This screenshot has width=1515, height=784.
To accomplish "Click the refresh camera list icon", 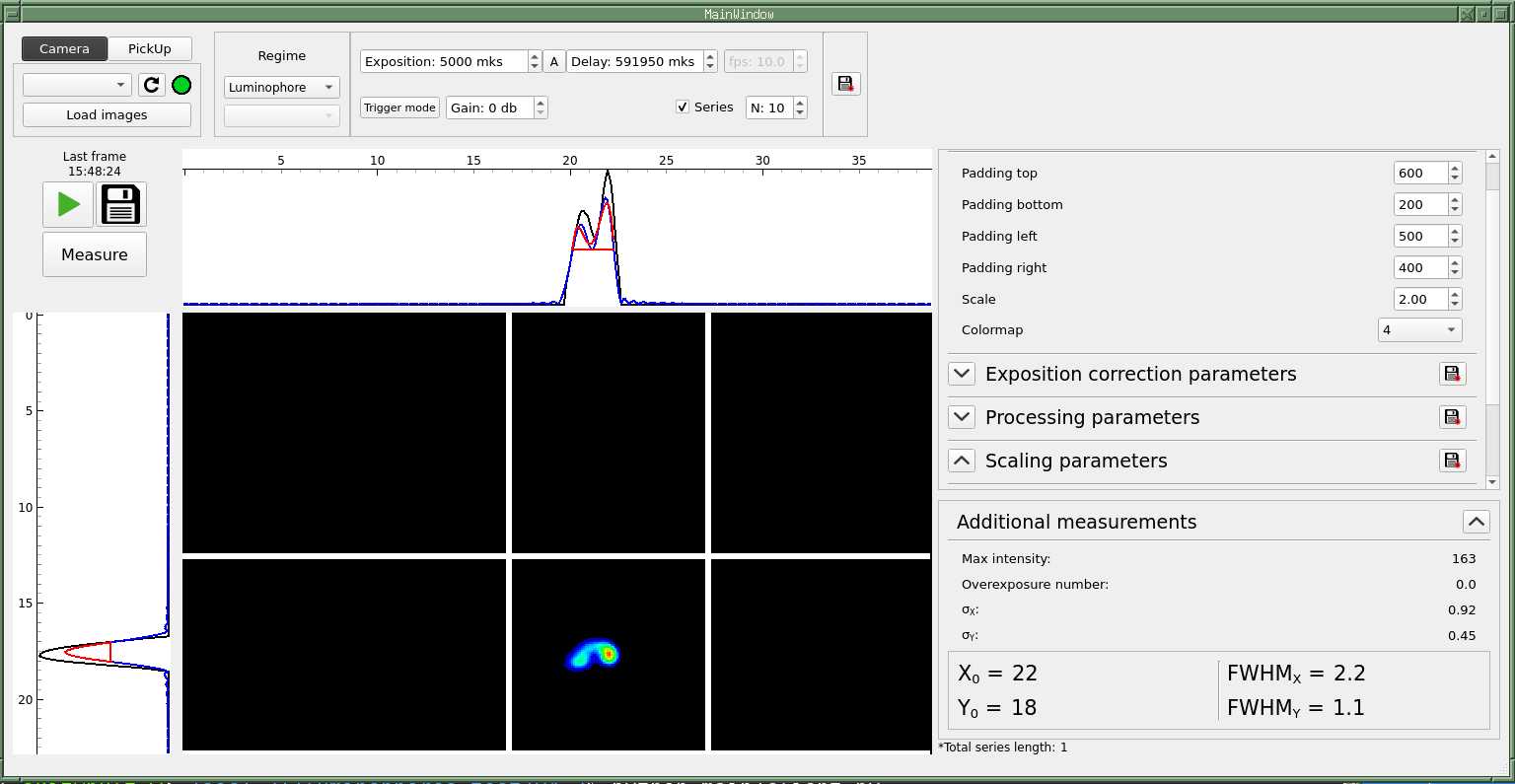I will tap(151, 85).
